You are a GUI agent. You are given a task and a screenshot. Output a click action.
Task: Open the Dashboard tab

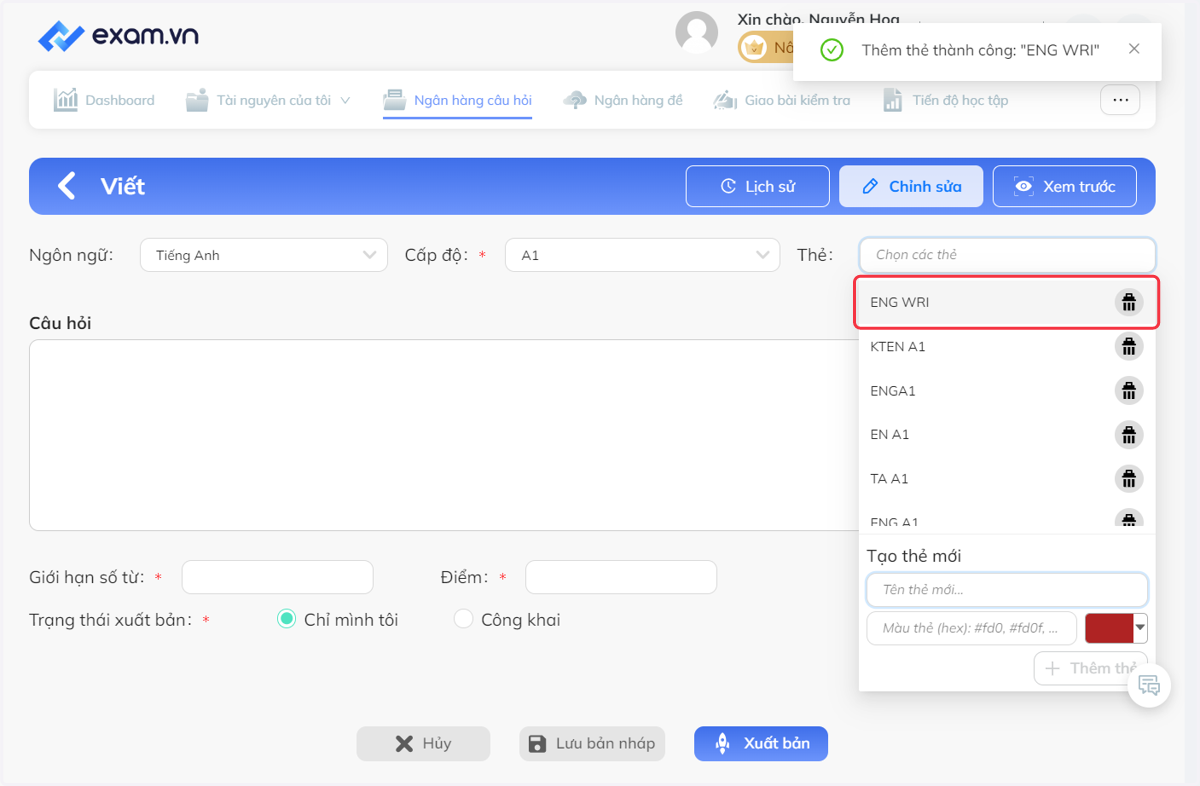pyautogui.click(x=104, y=100)
